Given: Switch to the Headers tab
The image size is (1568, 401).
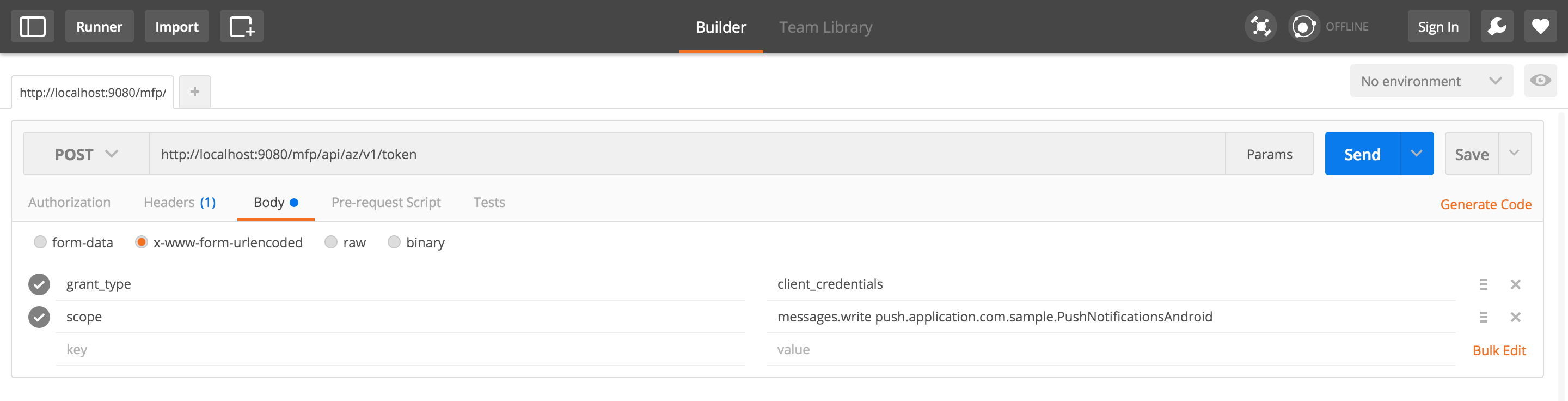Looking at the screenshot, I should pos(180,202).
